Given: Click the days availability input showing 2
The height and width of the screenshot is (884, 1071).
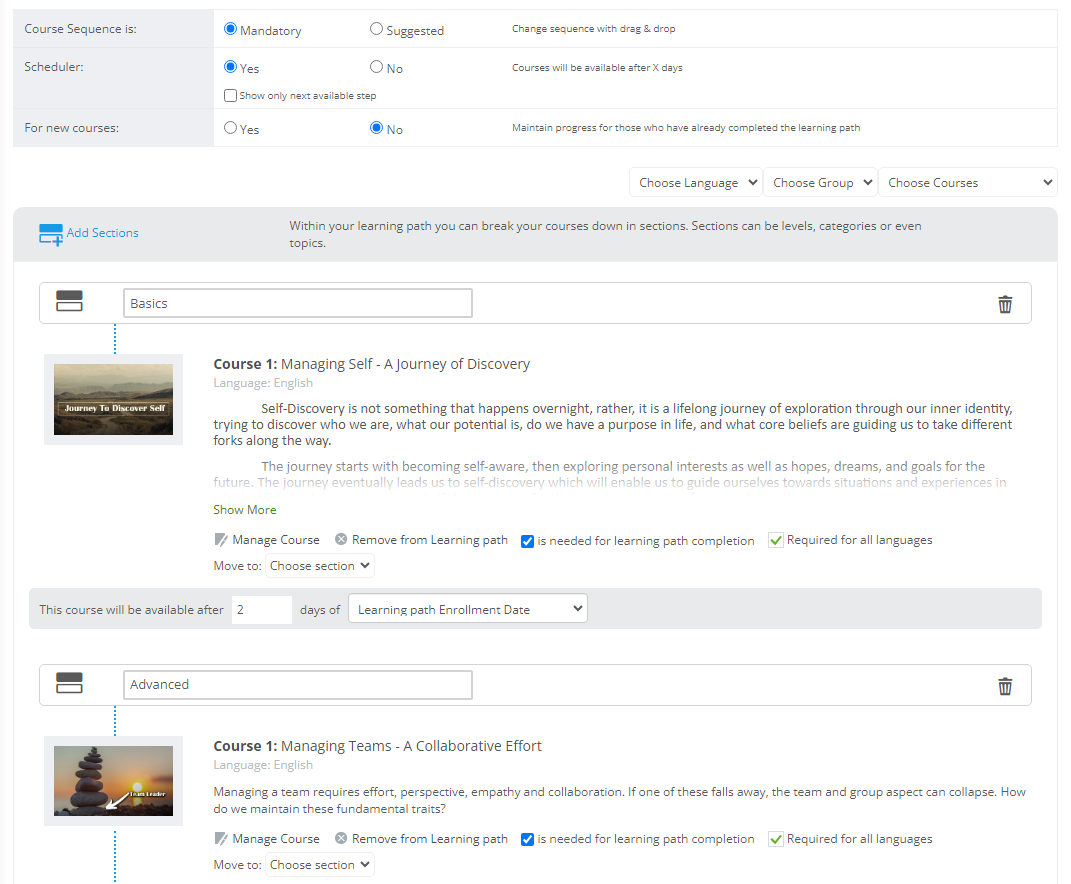Looking at the screenshot, I should [261, 609].
